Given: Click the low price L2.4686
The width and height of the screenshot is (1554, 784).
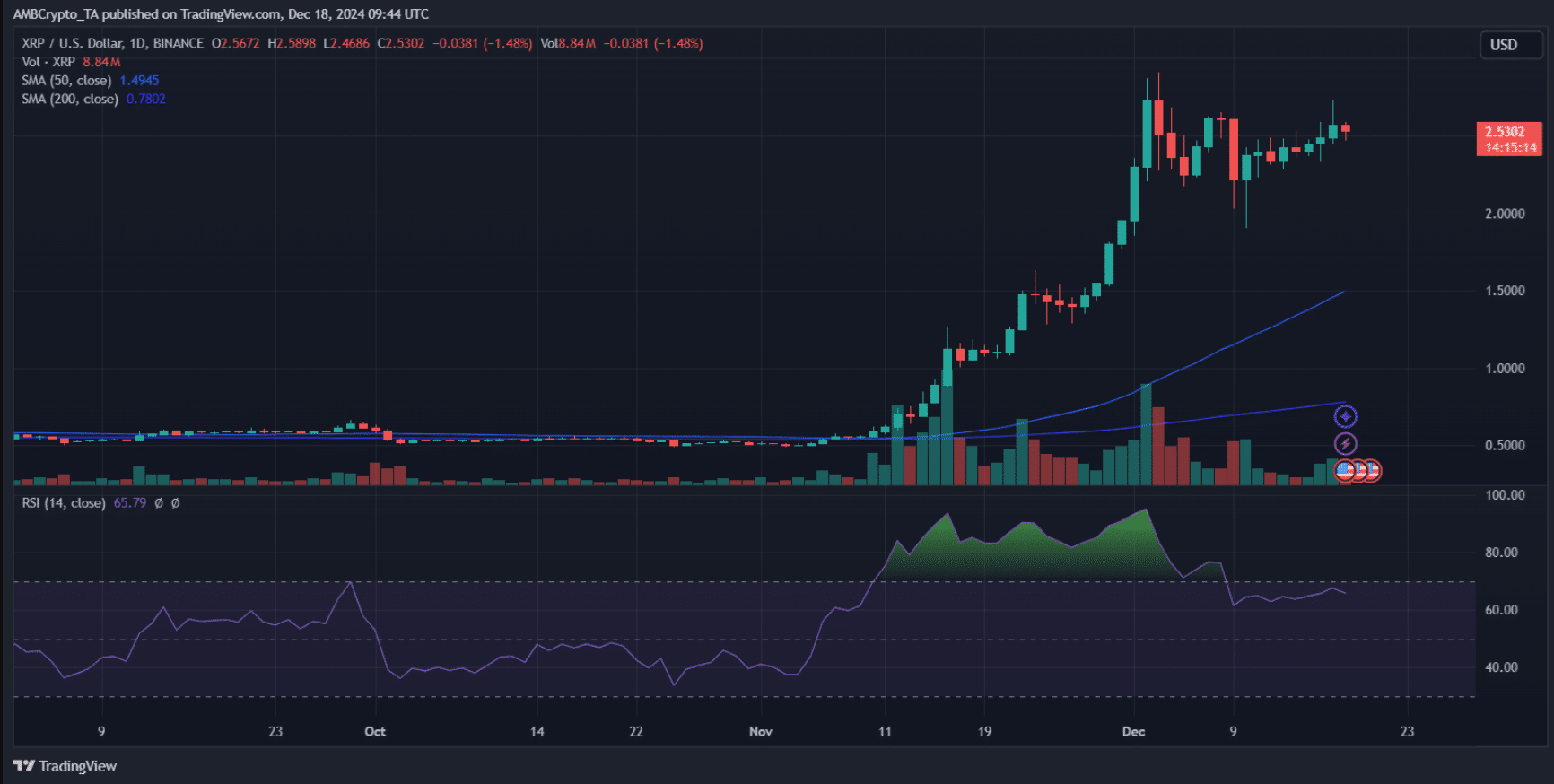Looking at the screenshot, I should click(x=346, y=43).
